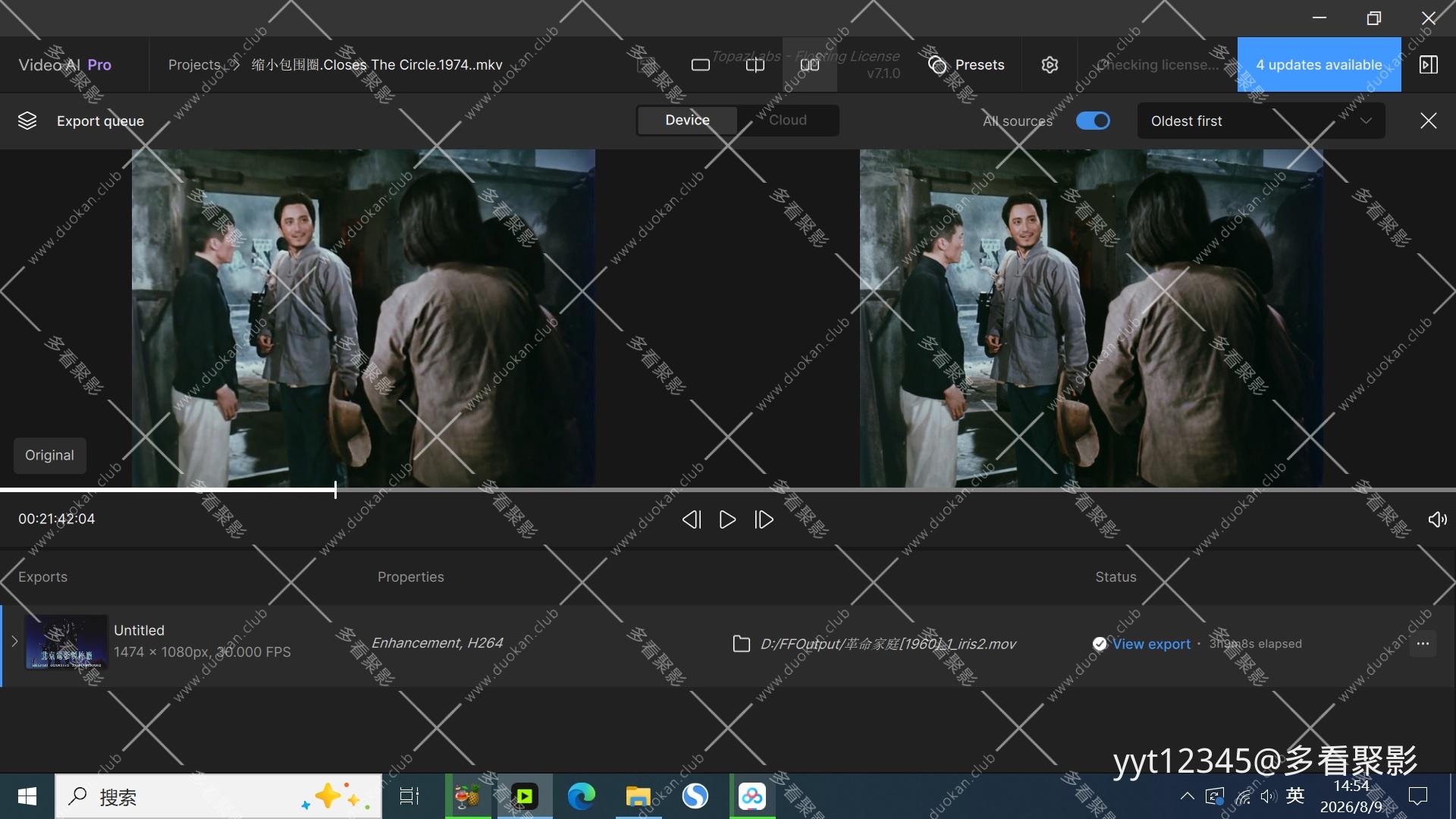This screenshot has height=819, width=1456.
Task: Show hidden system tray icons
Action: pyautogui.click(x=1188, y=796)
